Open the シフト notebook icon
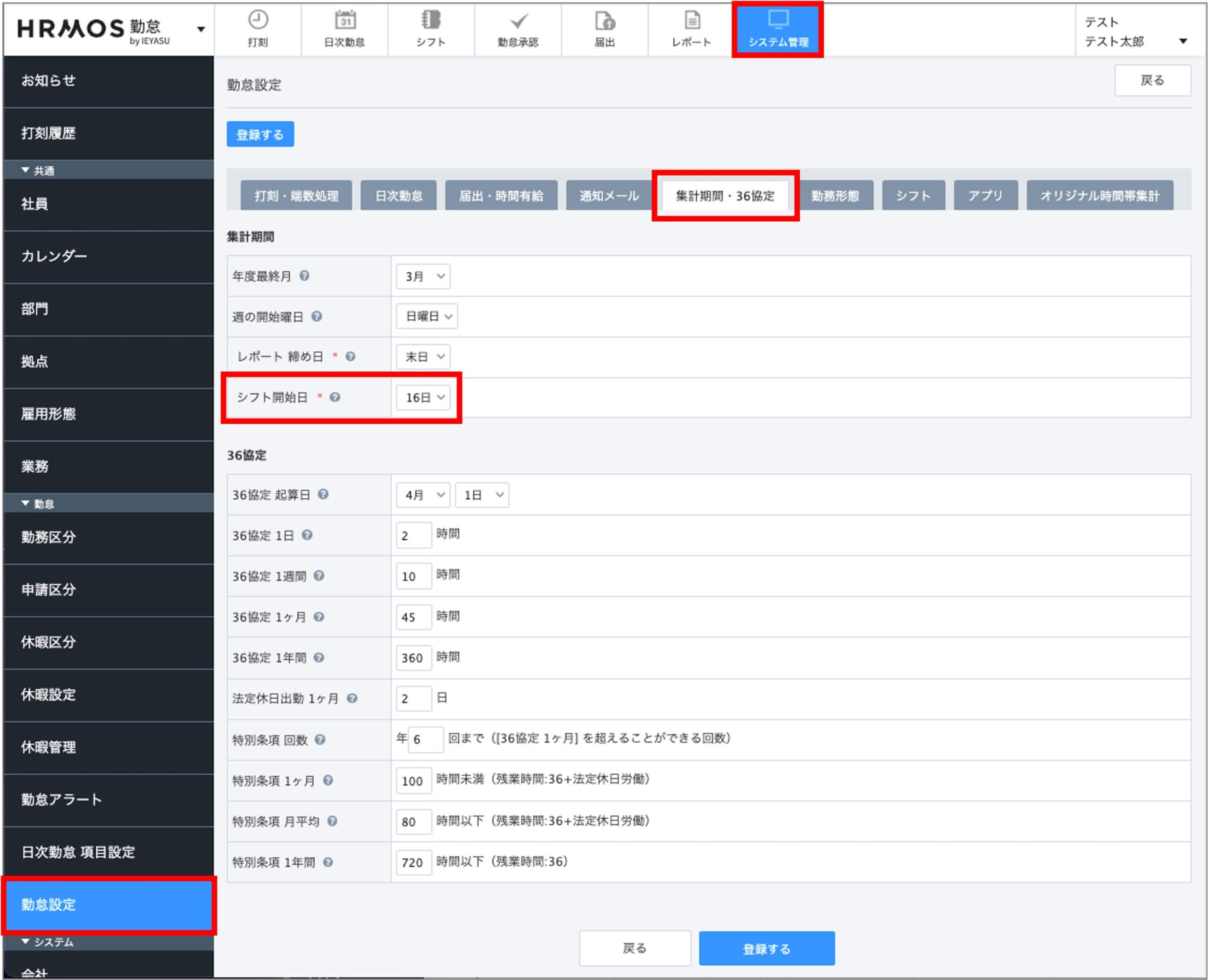This screenshot has height=980, width=1208. pos(431,20)
